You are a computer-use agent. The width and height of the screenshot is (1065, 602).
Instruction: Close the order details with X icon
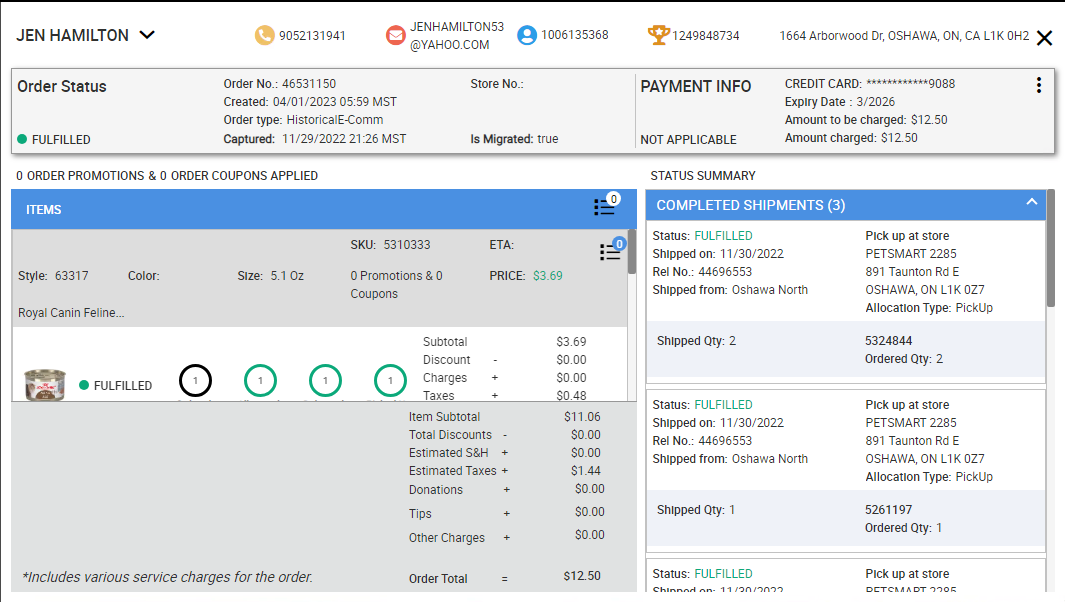tap(1044, 38)
